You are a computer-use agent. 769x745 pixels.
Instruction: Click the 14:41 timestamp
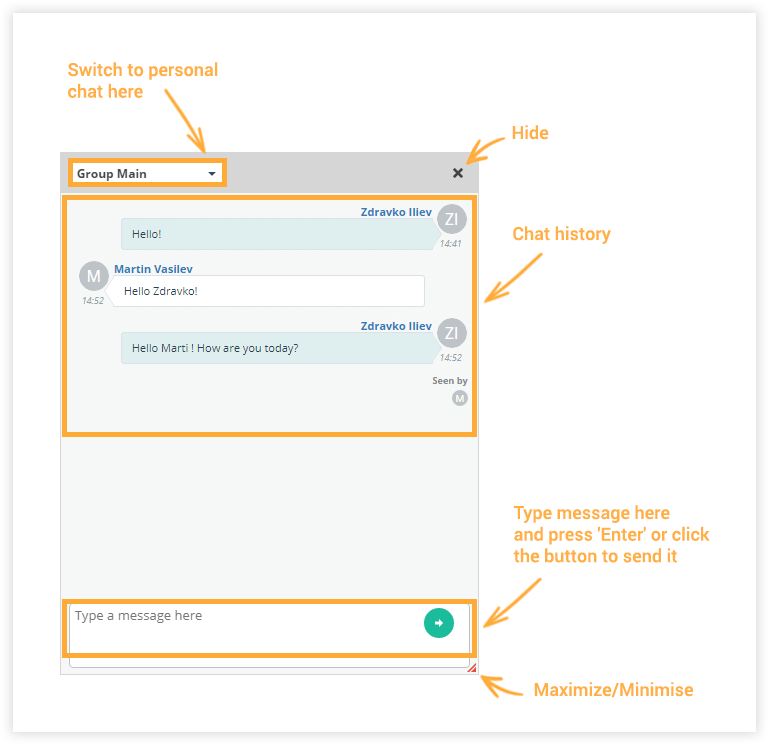pyautogui.click(x=450, y=244)
